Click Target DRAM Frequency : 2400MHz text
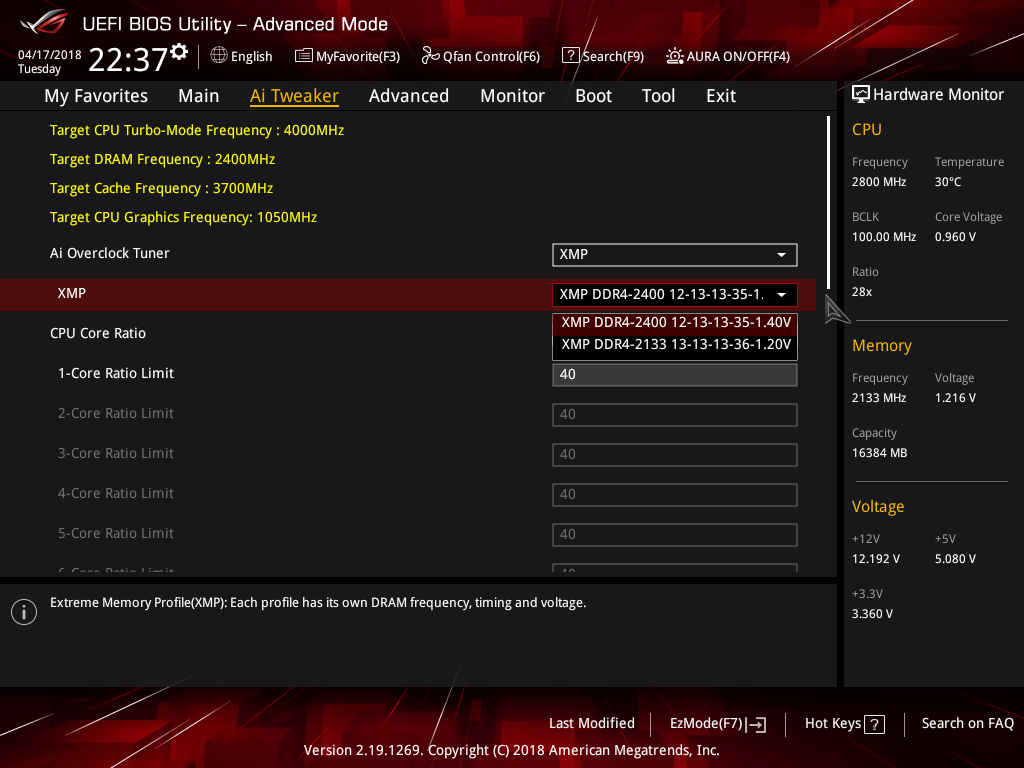 (162, 159)
